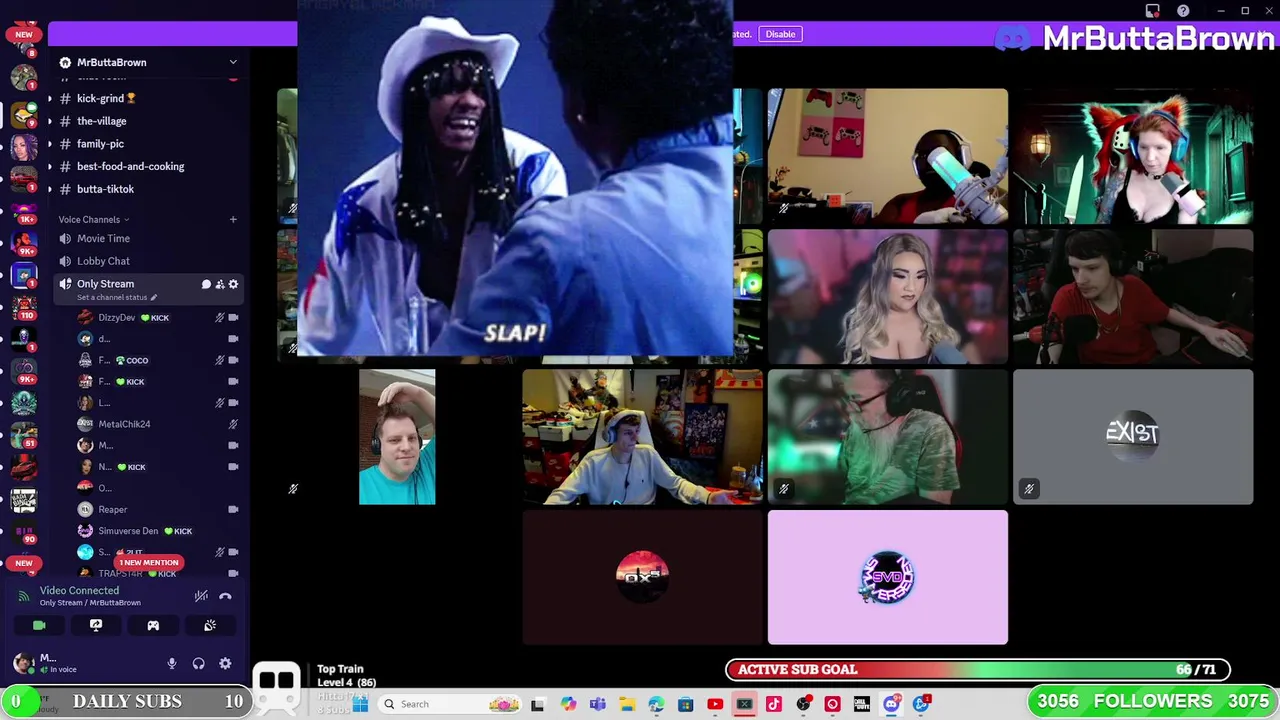Open the server icon with the 90 badge
Image resolution: width=1280 pixels, height=720 pixels.
(x=24, y=532)
